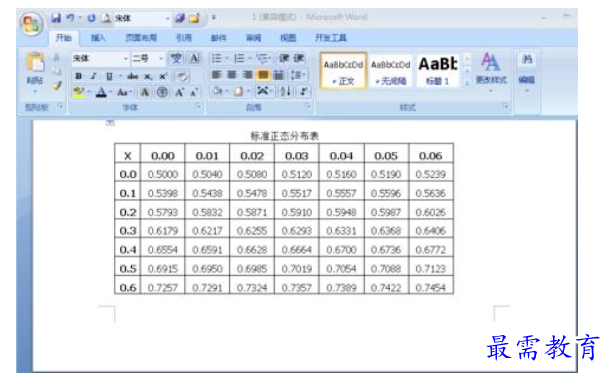Open the ribbon font name dropdown

[x=126, y=59]
